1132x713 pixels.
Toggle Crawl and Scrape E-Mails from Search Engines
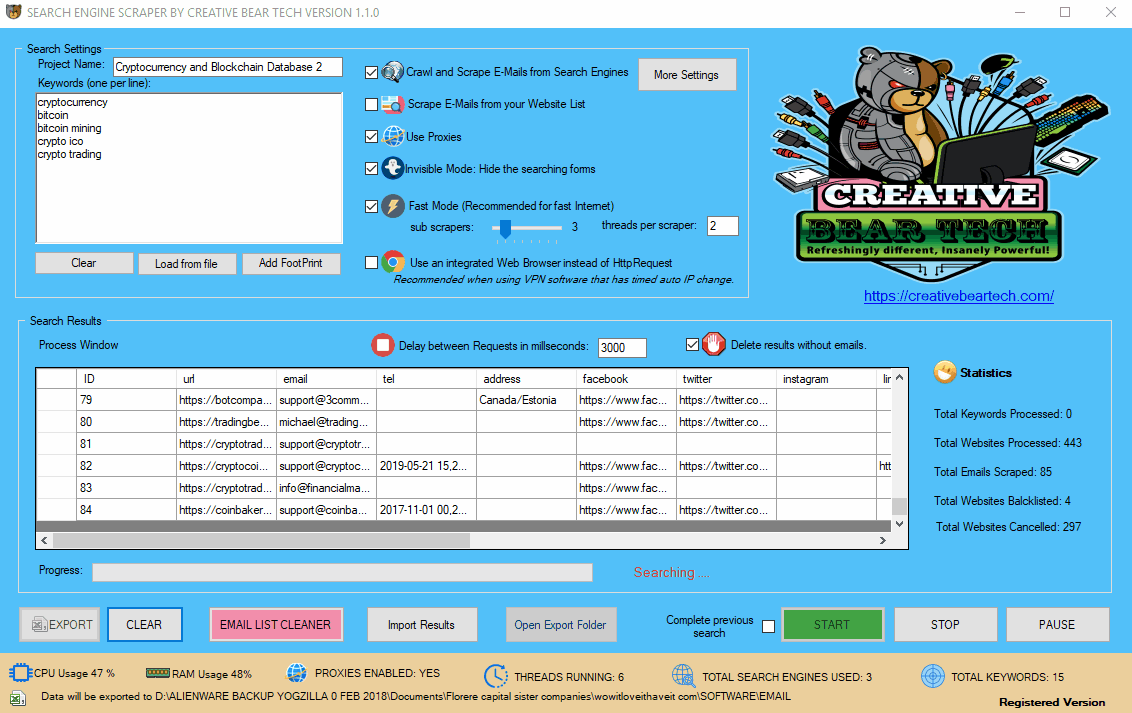click(371, 72)
